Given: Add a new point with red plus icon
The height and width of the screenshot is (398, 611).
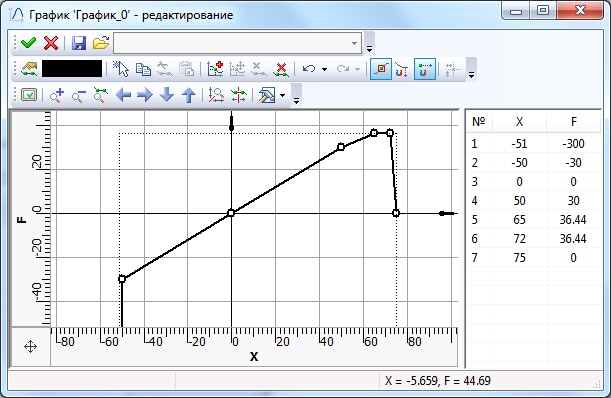Looking at the screenshot, I should [215, 69].
